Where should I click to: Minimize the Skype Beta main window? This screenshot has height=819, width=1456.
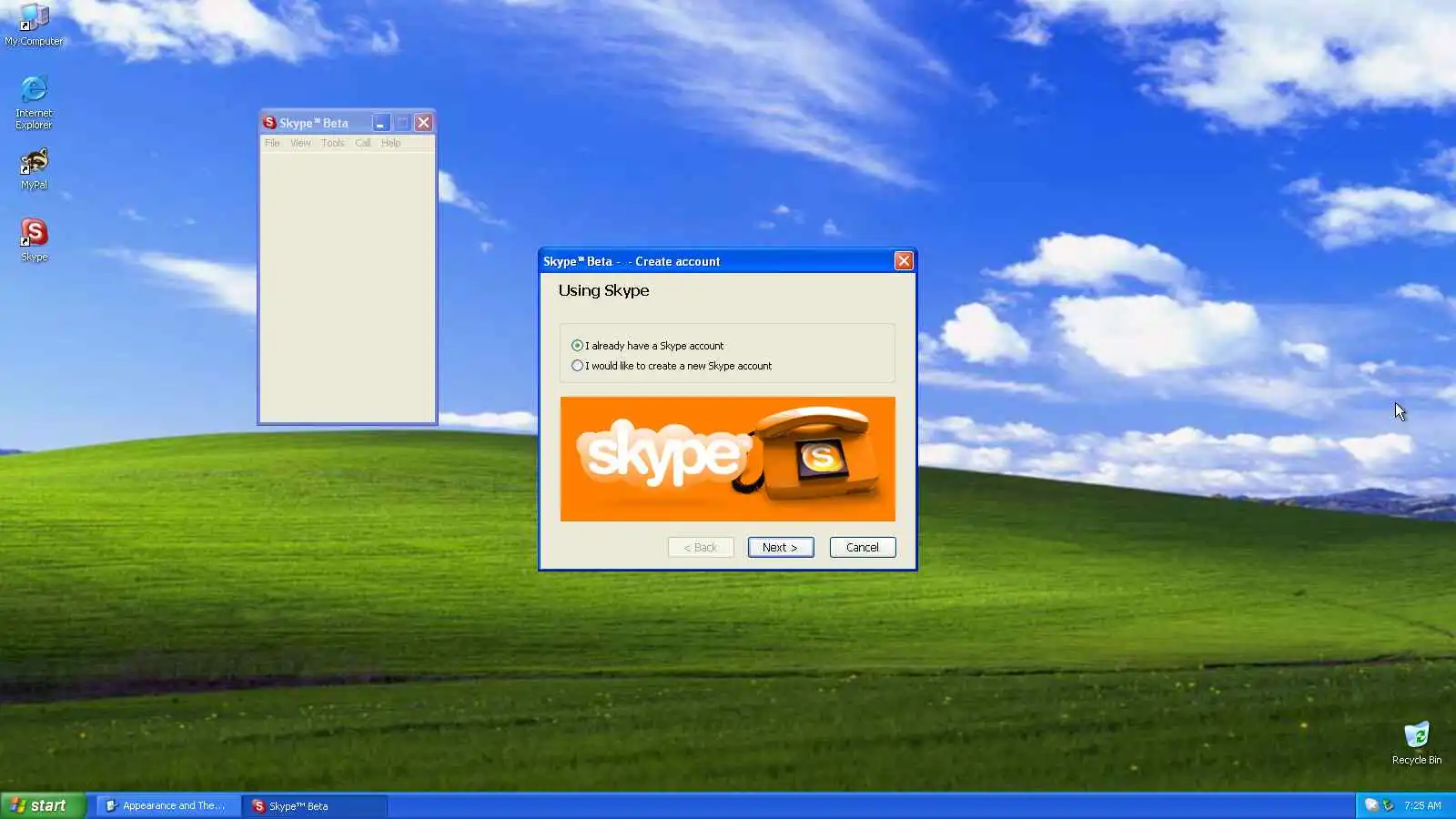point(380,123)
